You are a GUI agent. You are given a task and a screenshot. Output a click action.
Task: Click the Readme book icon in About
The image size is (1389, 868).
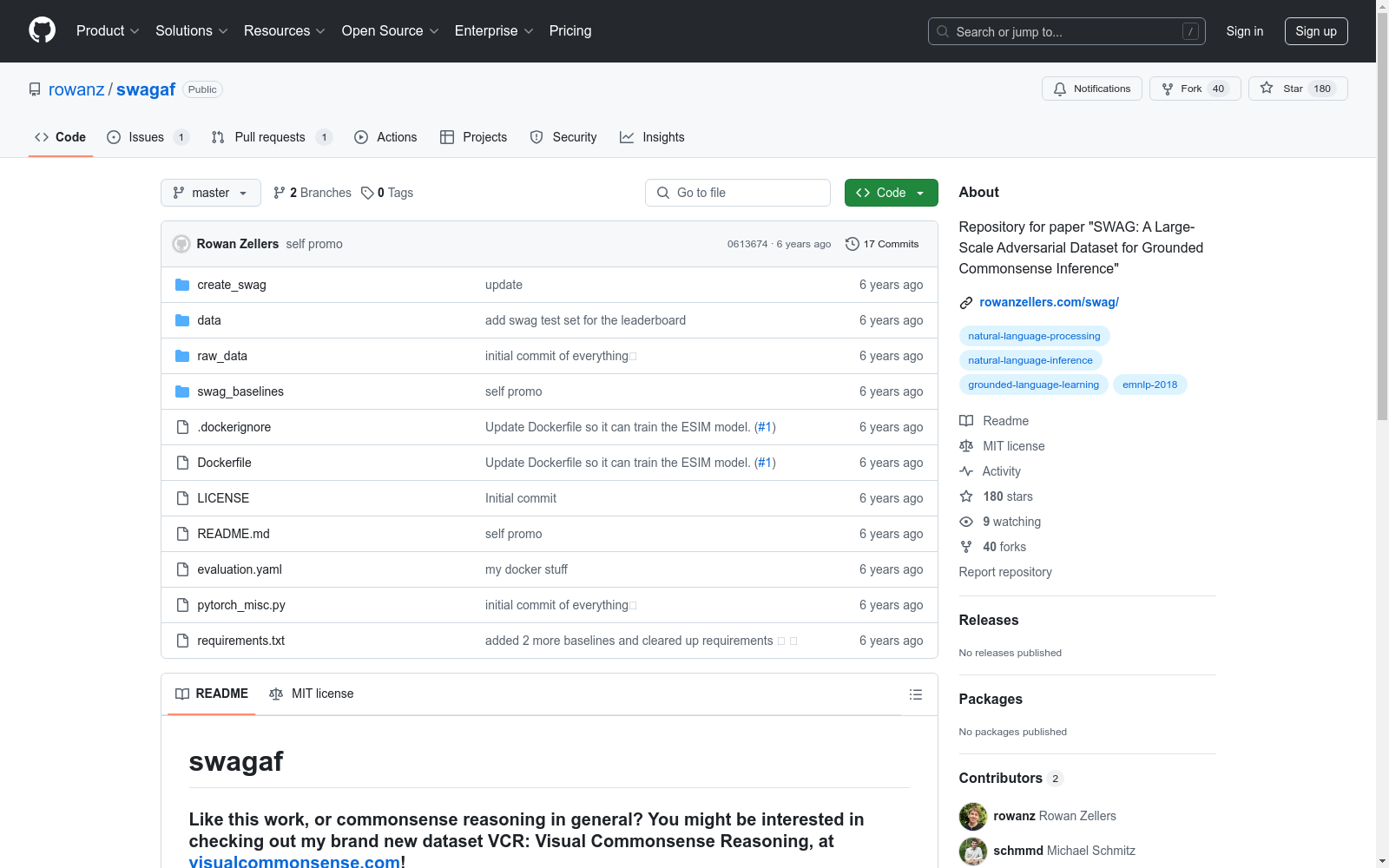click(966, 421)
